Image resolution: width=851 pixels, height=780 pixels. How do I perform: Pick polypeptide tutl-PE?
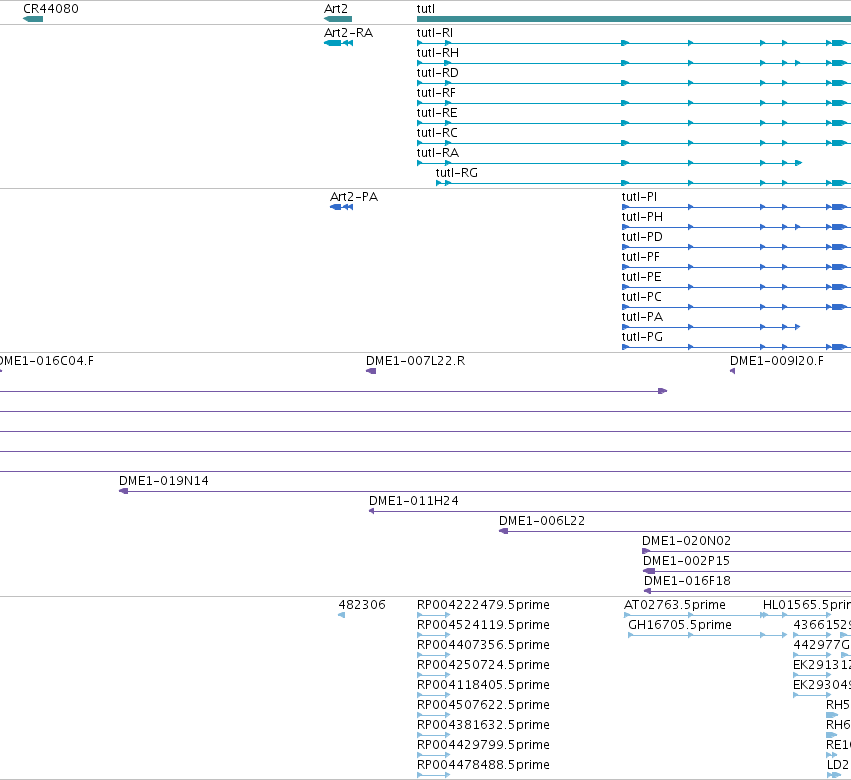642,277
